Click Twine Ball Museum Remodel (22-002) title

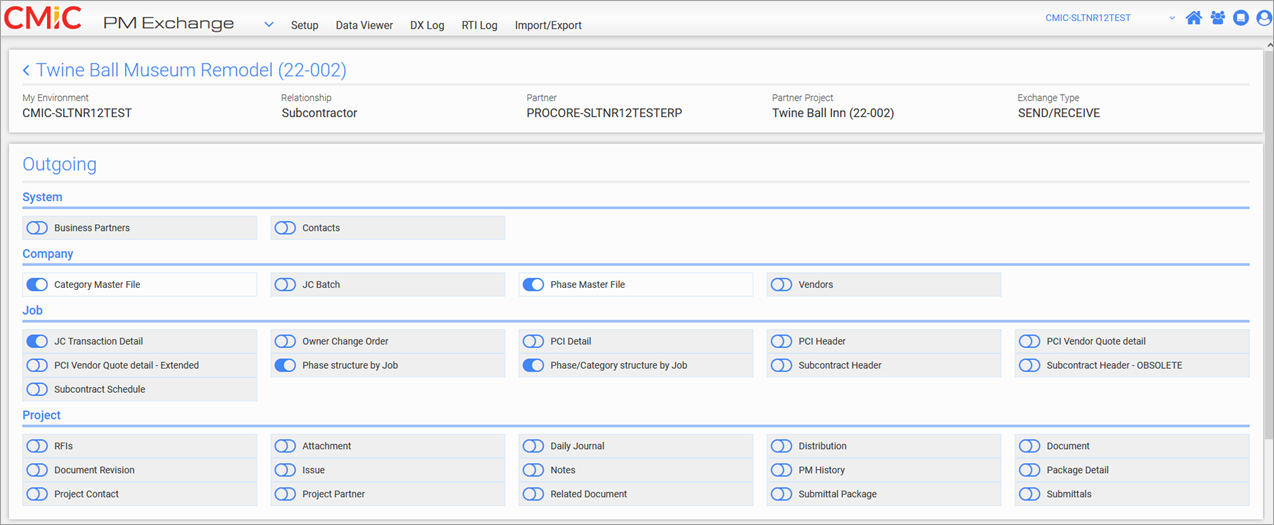tap(191, 70)
